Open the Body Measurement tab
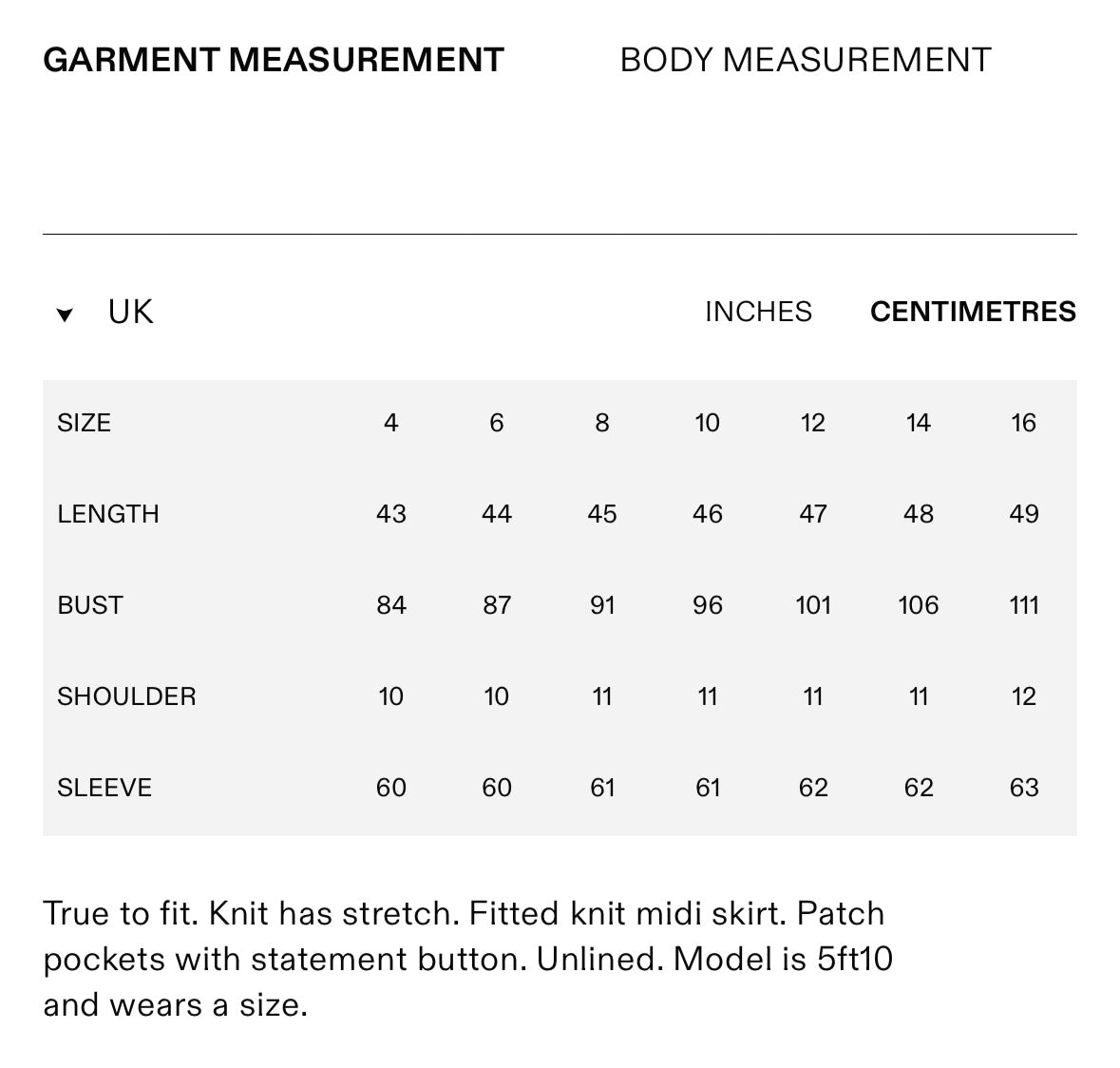Screen dimensions: 1120x1068 pyautogui.click(x=806, y=60)
